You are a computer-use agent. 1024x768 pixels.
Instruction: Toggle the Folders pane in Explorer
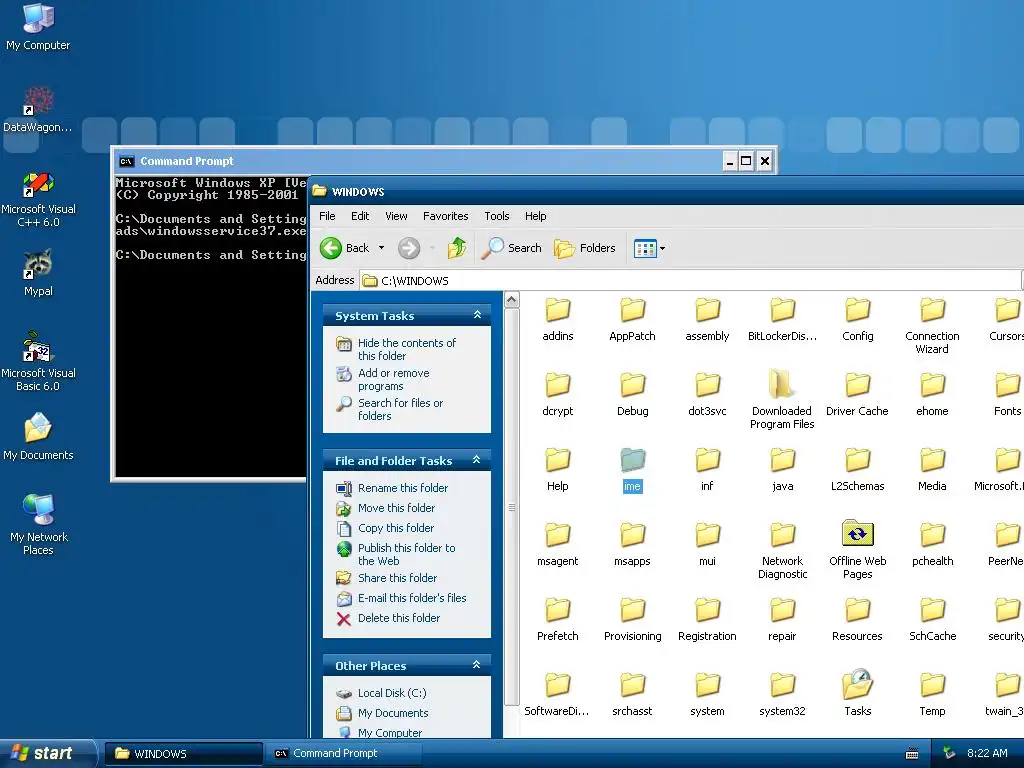tap(585, 248)
